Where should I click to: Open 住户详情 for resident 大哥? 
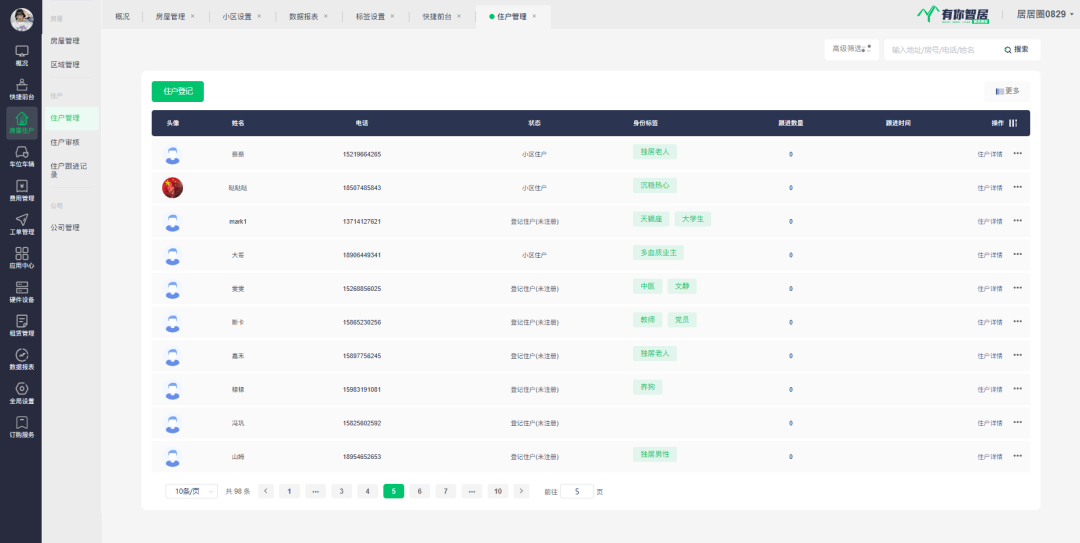(x=989, y=255)
